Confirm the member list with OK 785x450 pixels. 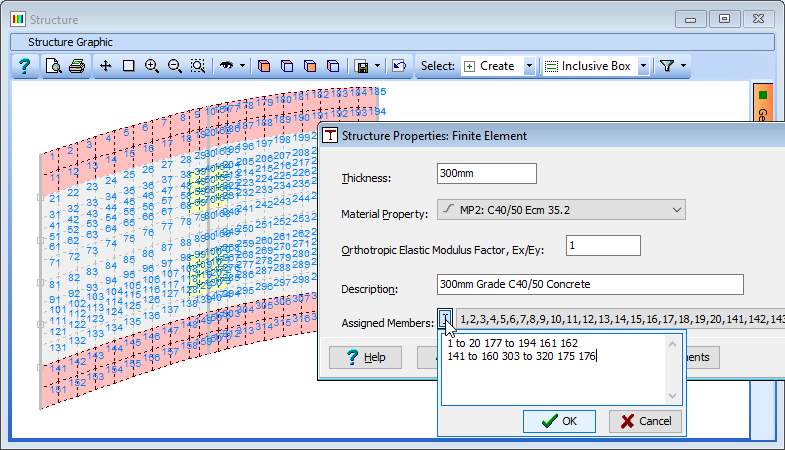coord(559,421)
